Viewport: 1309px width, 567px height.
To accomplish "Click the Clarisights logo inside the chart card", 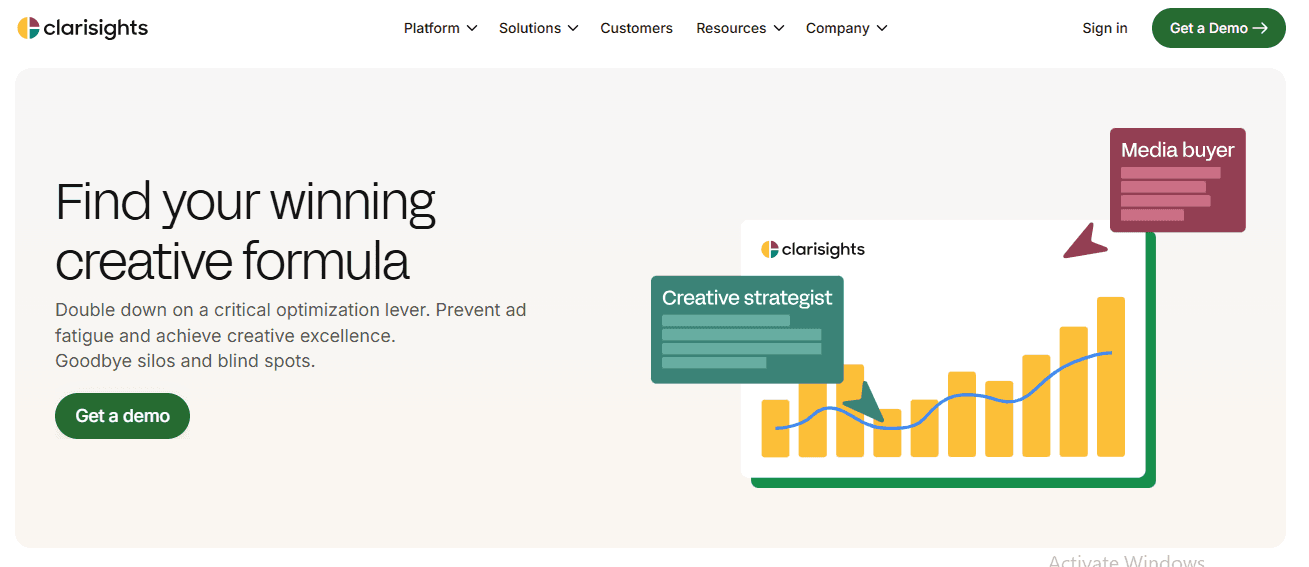I will [812, 249].
